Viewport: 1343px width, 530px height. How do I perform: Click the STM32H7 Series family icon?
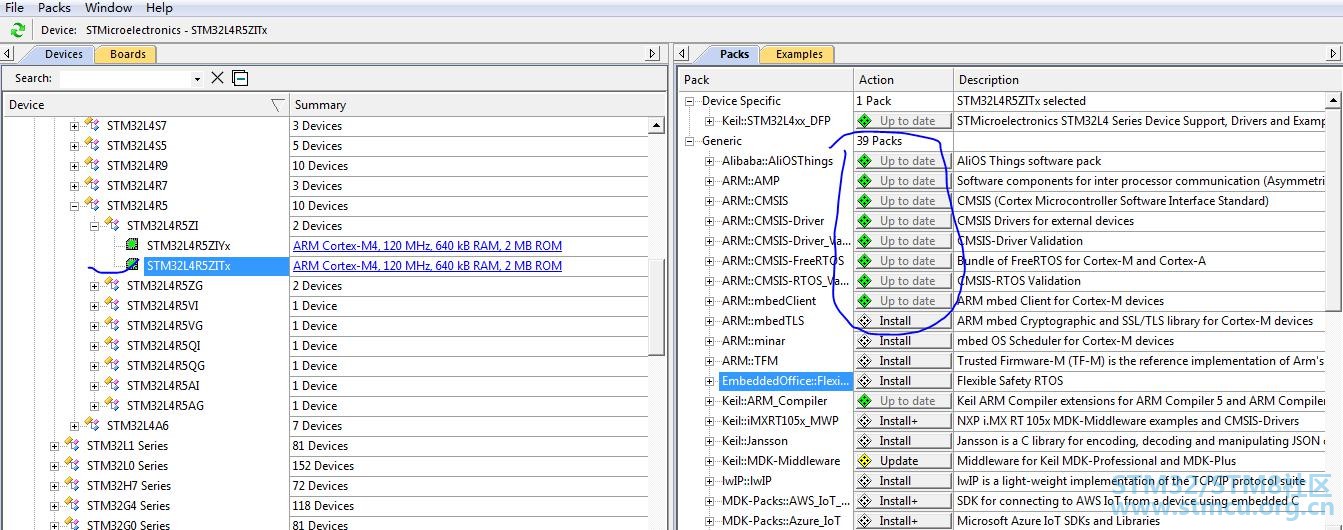pyautogui.click(x=72, y=485)
